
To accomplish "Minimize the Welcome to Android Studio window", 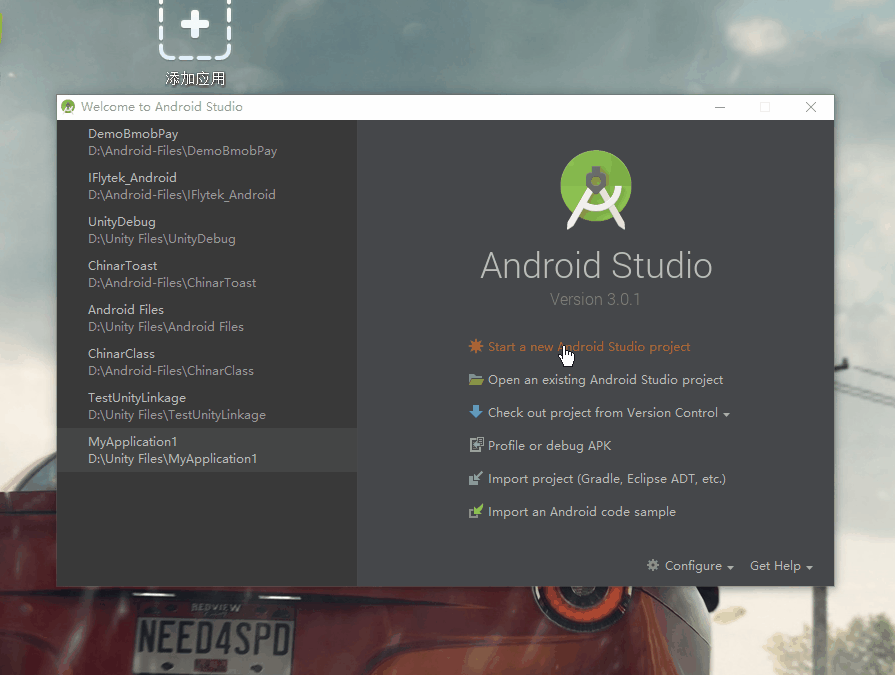I will (x=720, y=107).
